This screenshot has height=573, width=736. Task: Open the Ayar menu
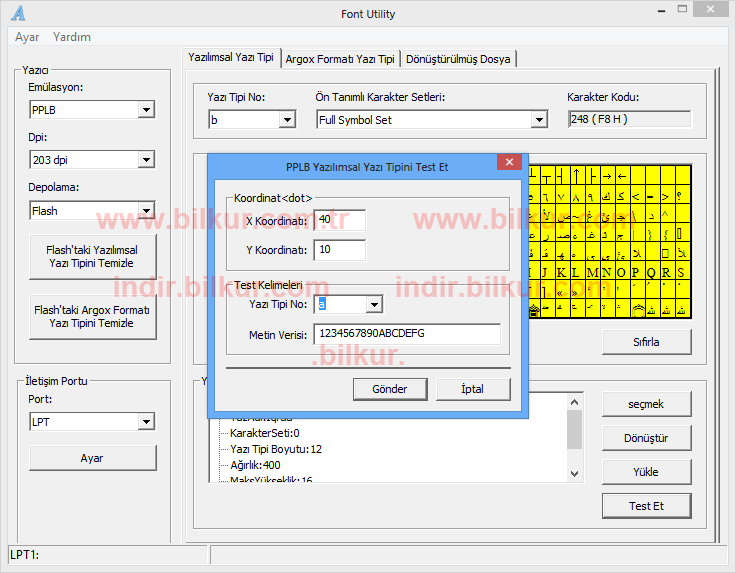pos(27,37)
